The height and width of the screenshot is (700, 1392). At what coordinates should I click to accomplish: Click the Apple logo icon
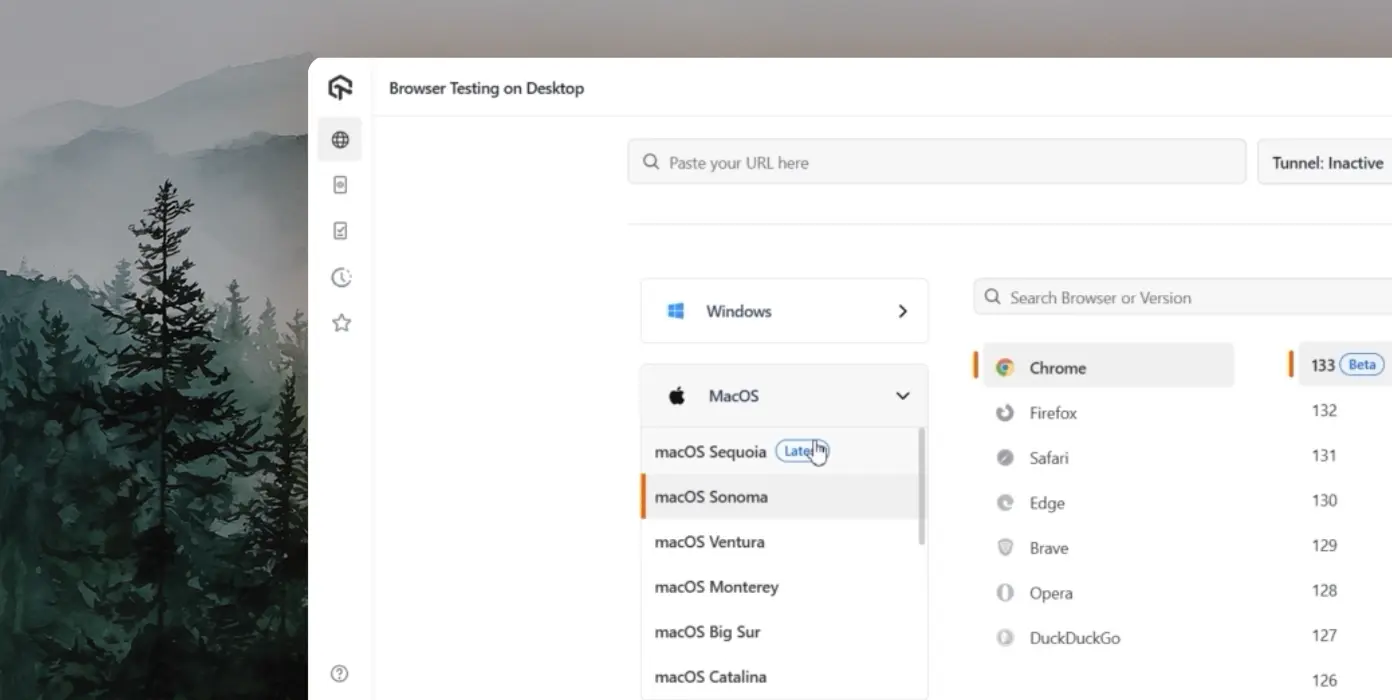point(677,396)
